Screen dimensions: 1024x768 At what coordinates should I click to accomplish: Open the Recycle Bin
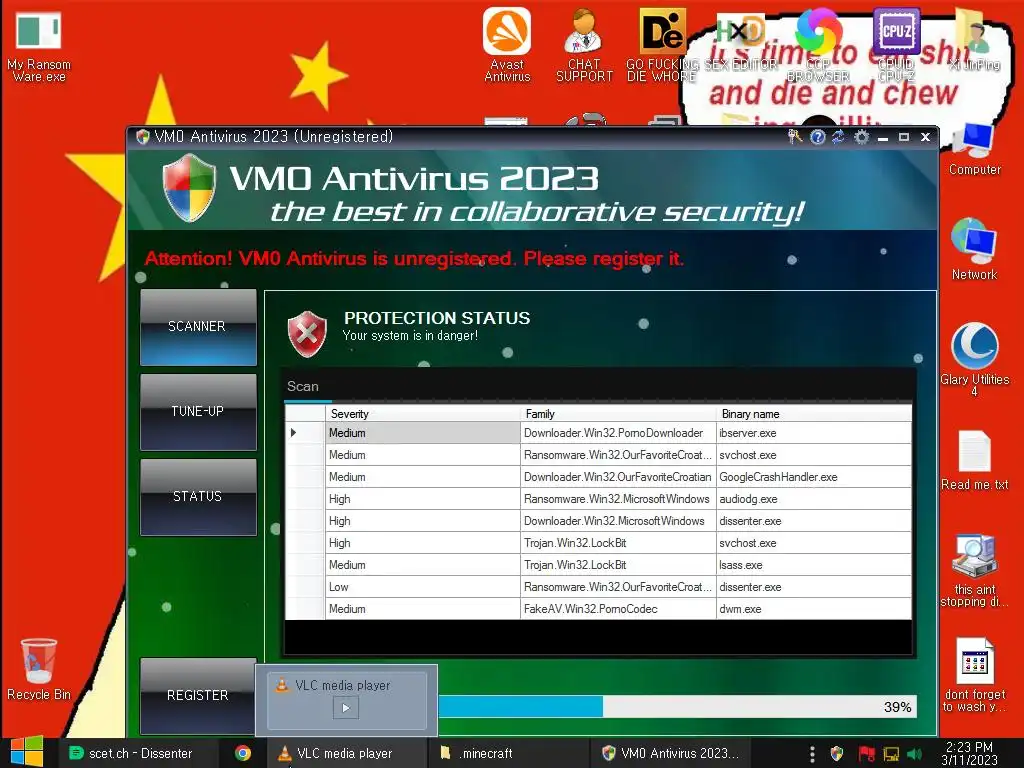click(39, 670)
